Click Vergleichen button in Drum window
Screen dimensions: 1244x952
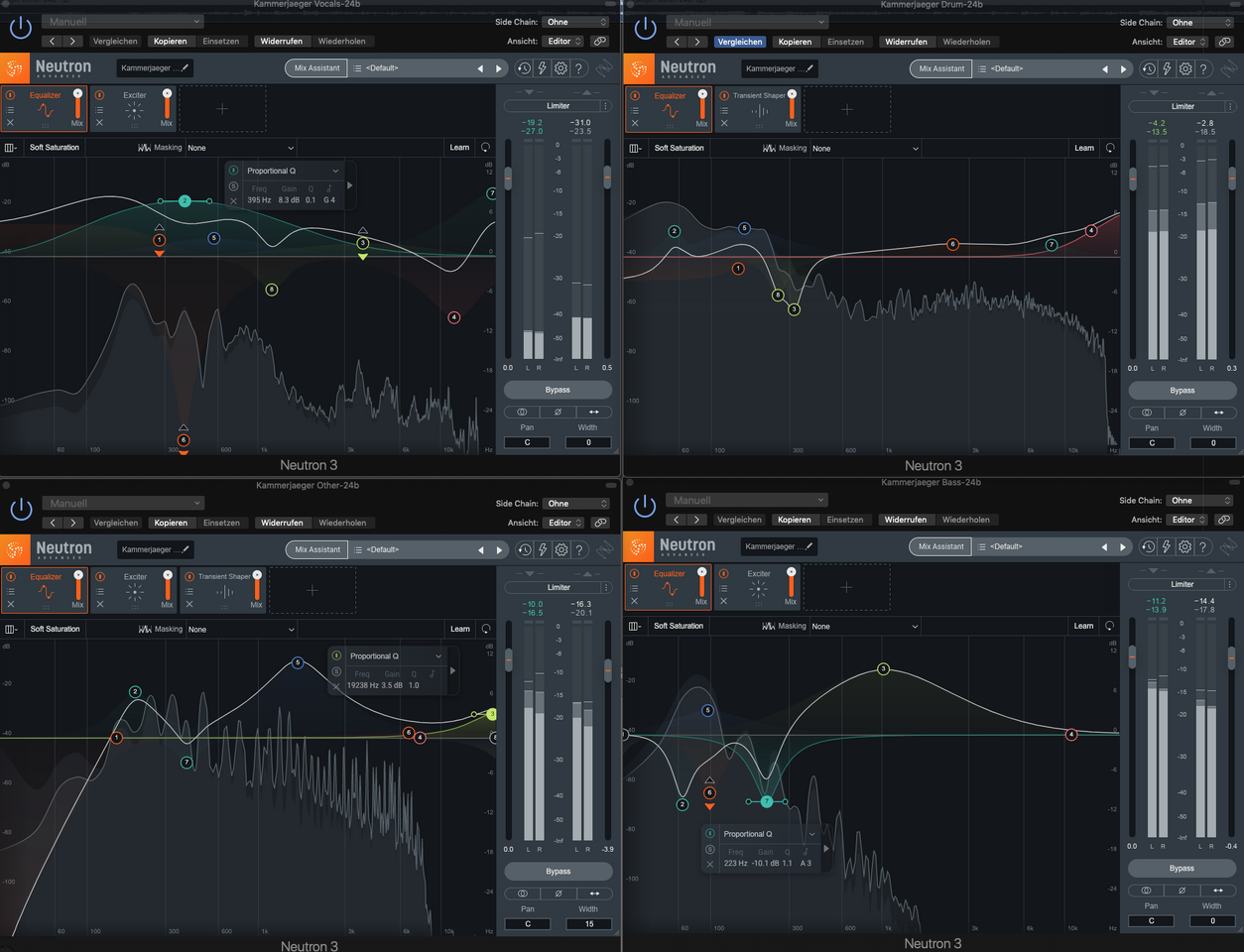coord(740,42)
